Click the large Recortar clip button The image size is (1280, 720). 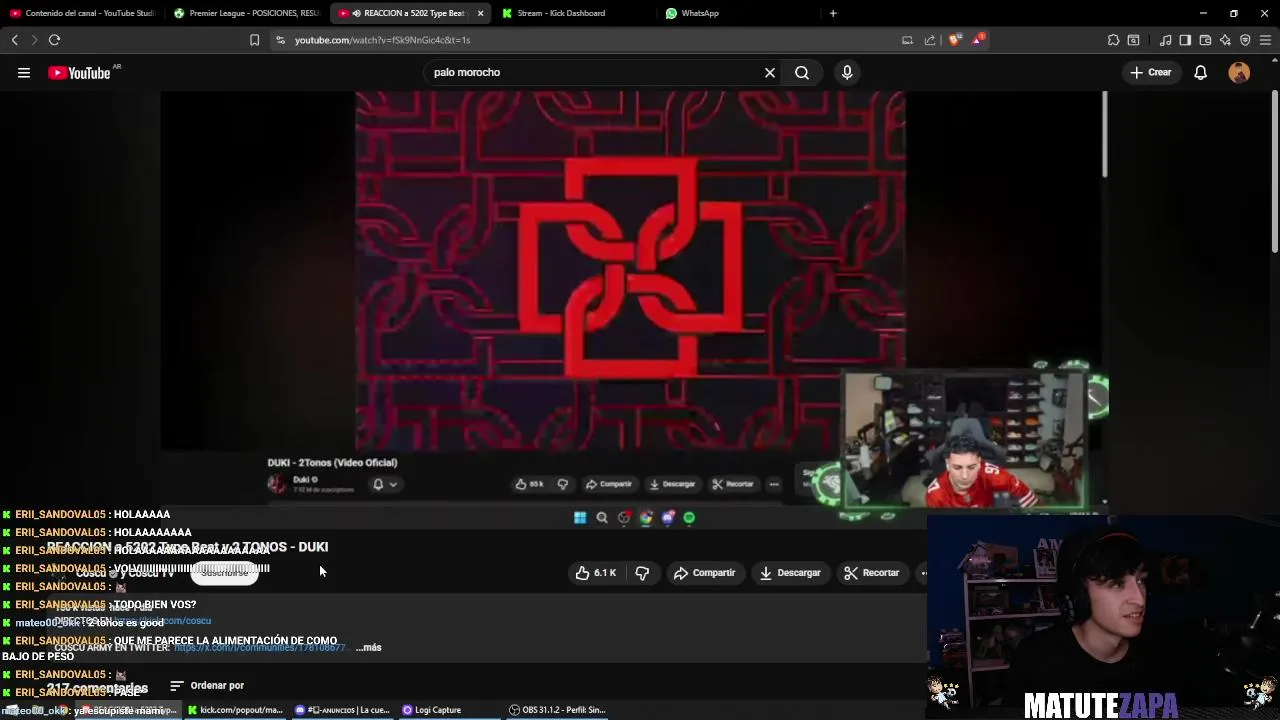(x=871, y=573)
